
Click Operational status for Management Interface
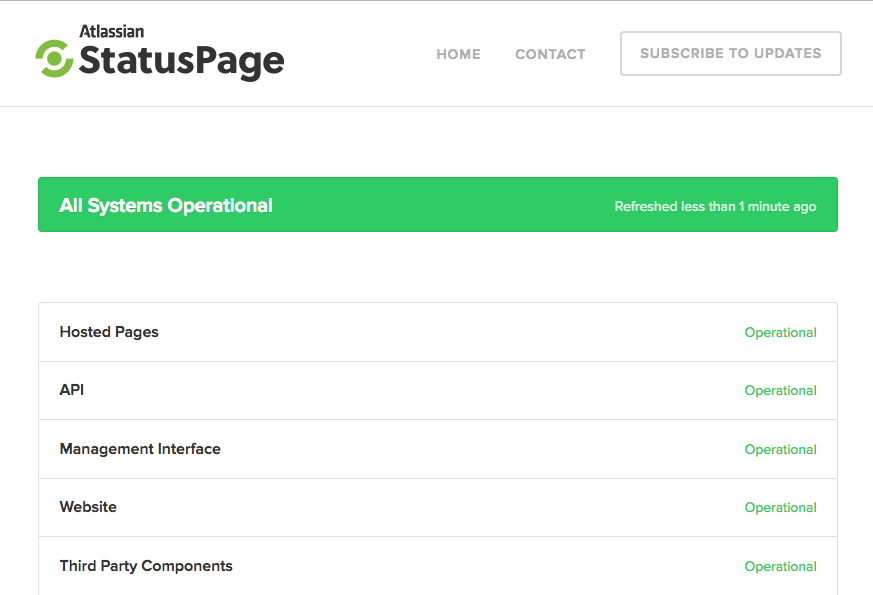pyautogui.click(x=780, y=450)
